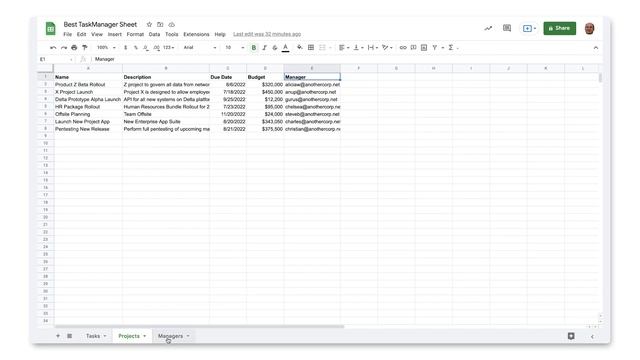
Task: Format cell as currency
Action: pyautogui.click(x=125, y=48)
